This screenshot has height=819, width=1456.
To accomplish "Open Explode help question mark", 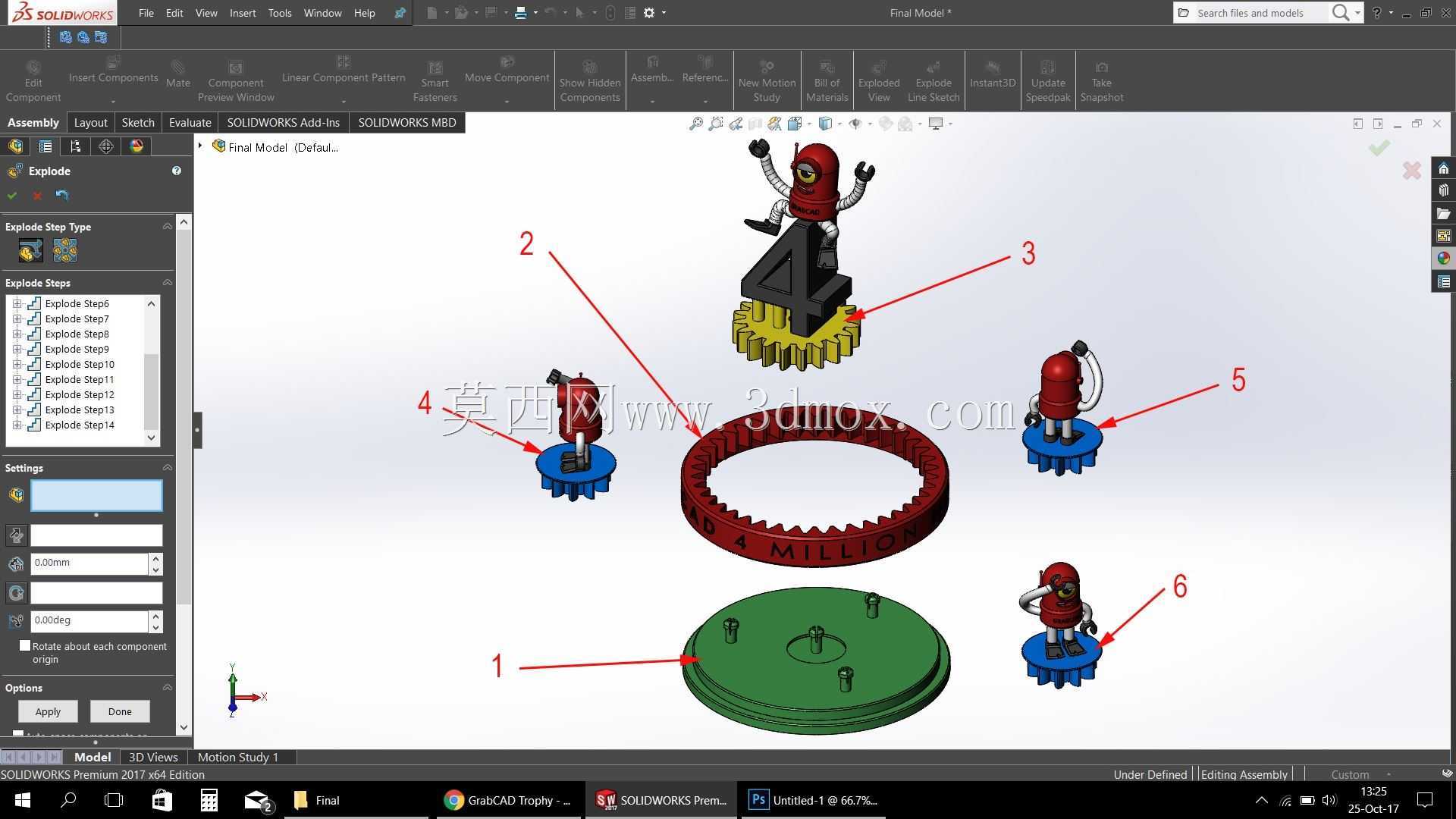I will click(177, 171).
